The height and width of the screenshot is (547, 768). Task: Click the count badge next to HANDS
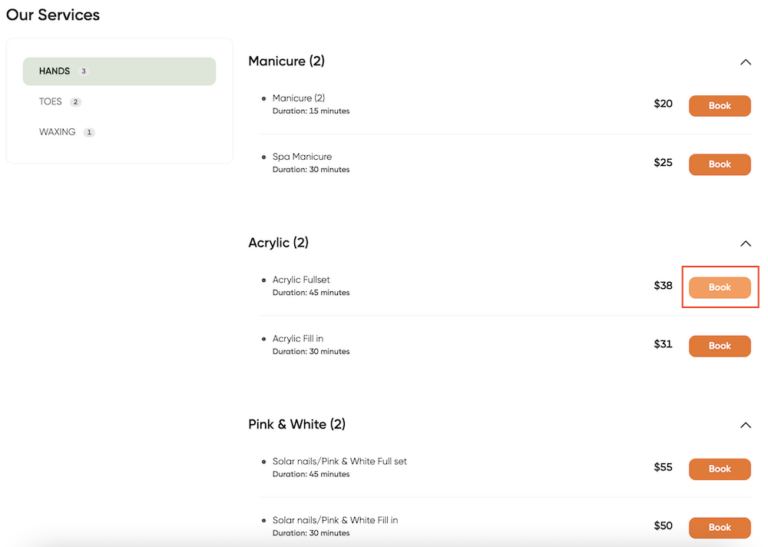(84, 71)
